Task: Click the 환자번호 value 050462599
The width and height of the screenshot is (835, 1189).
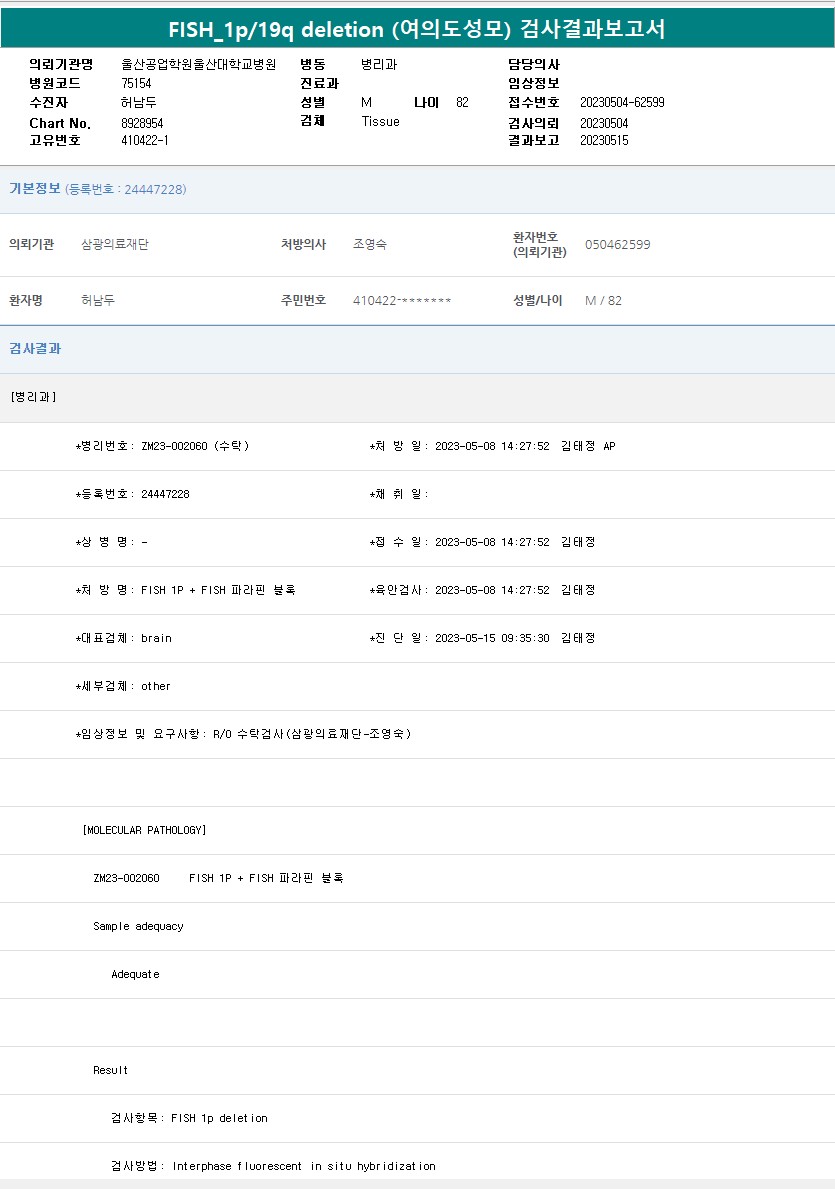Action: 617,245
